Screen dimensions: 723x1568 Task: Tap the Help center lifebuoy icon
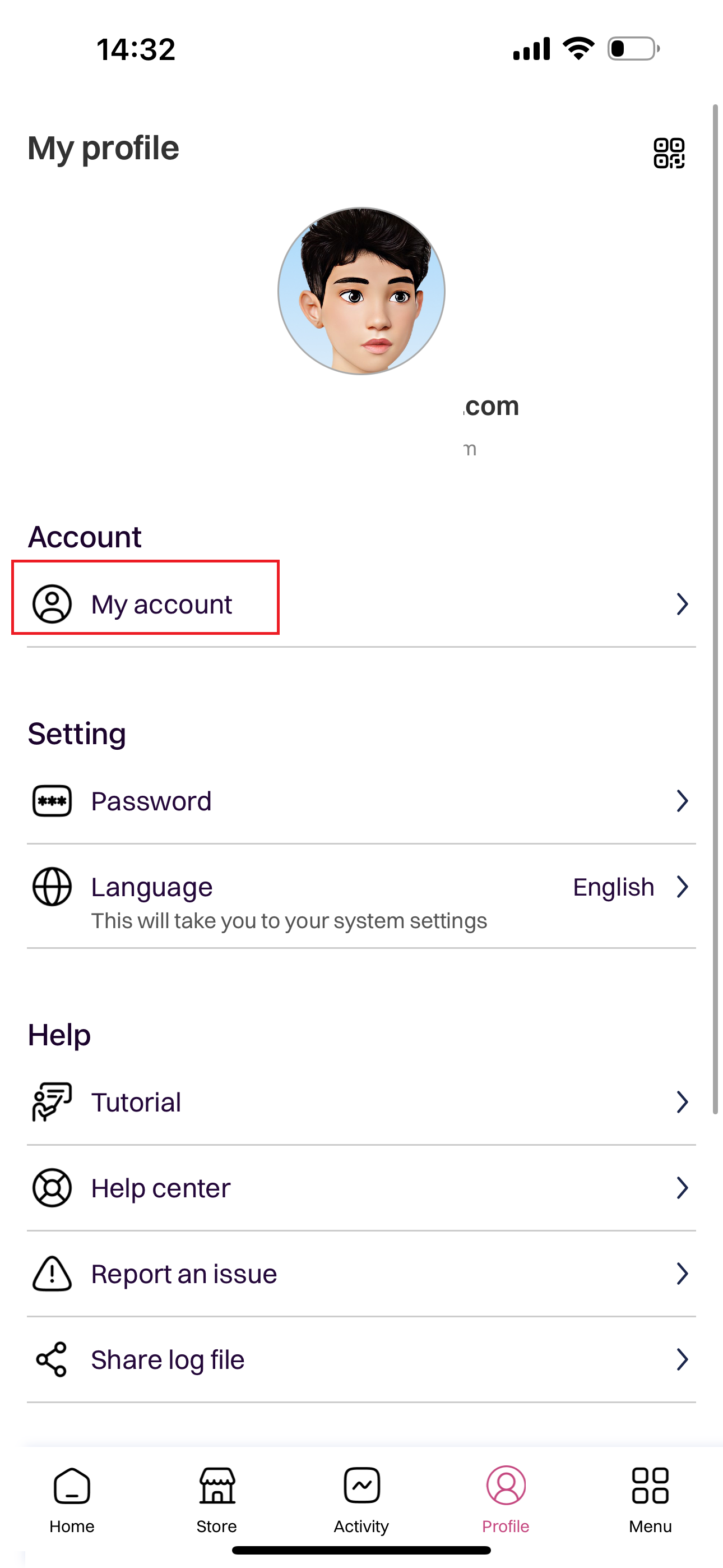click(x=52, y=1188)
